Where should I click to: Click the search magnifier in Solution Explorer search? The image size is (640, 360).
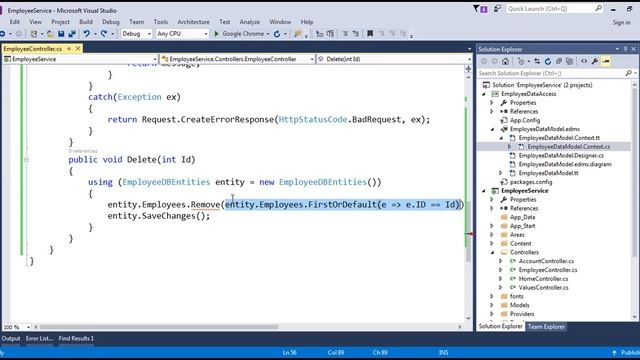628,73
